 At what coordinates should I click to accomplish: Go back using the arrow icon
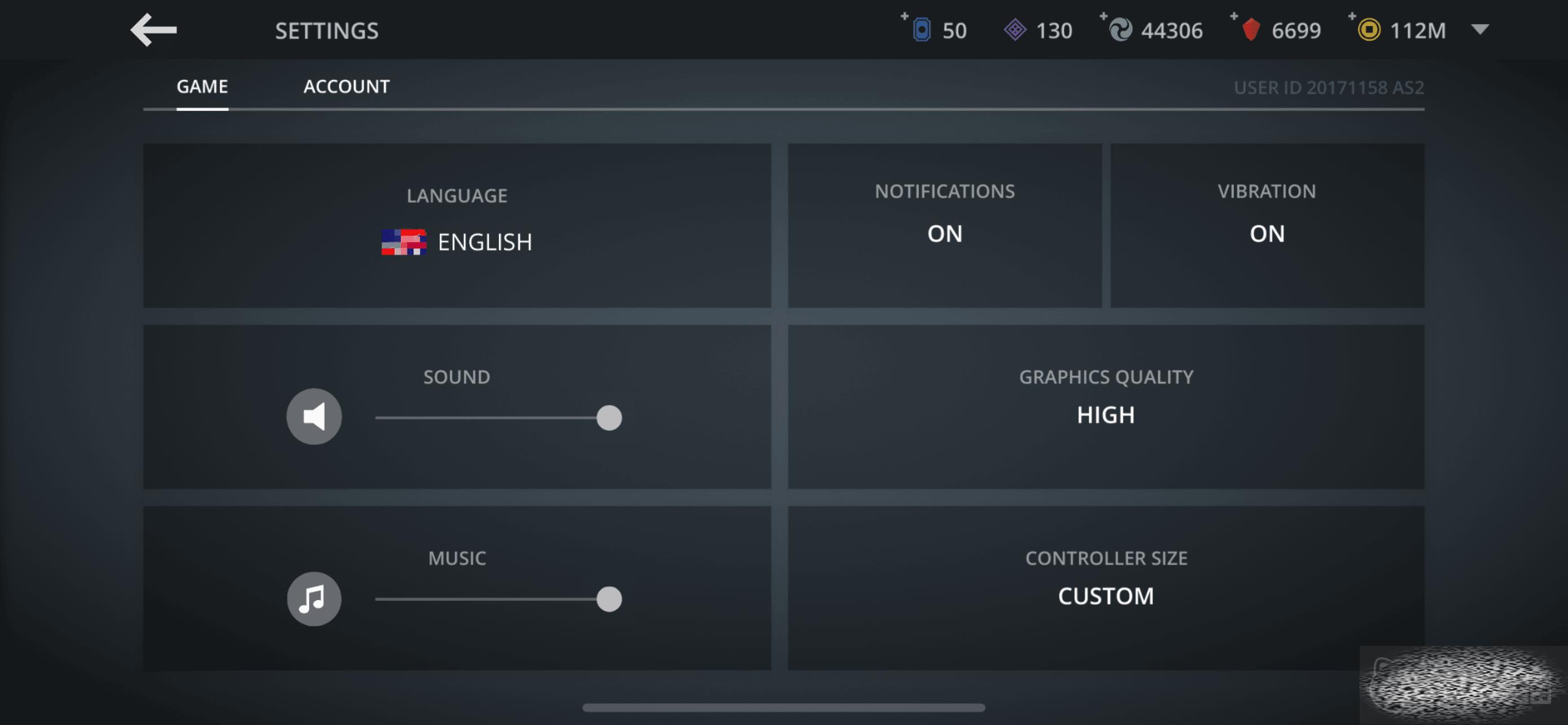(x=154, y=30)
